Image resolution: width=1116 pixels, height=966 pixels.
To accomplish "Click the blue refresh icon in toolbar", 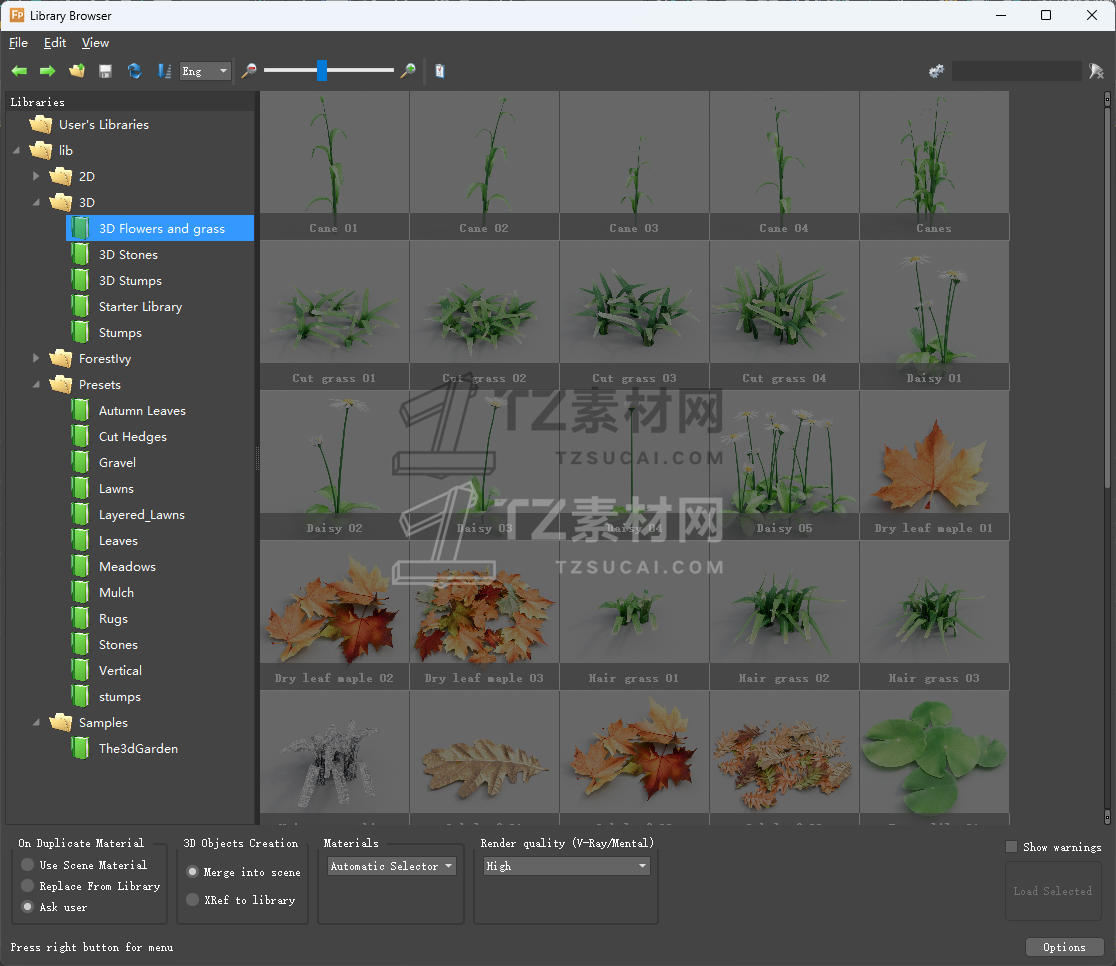I will pyautogui.click(x=134, y=71).
